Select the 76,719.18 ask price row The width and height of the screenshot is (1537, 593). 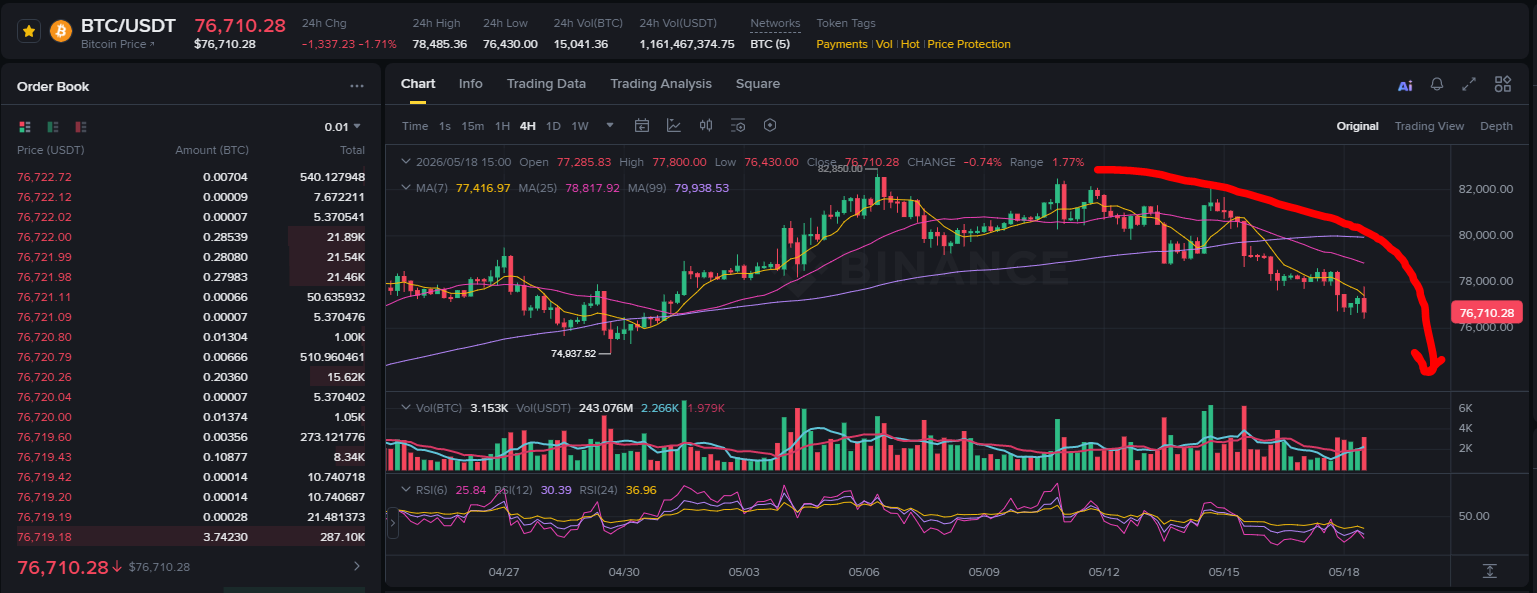[190, 537]
